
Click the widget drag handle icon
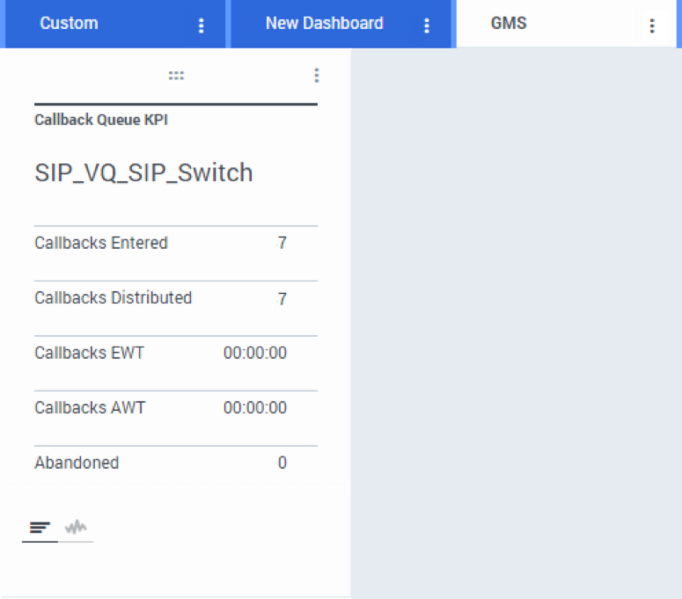coord(176,76)
